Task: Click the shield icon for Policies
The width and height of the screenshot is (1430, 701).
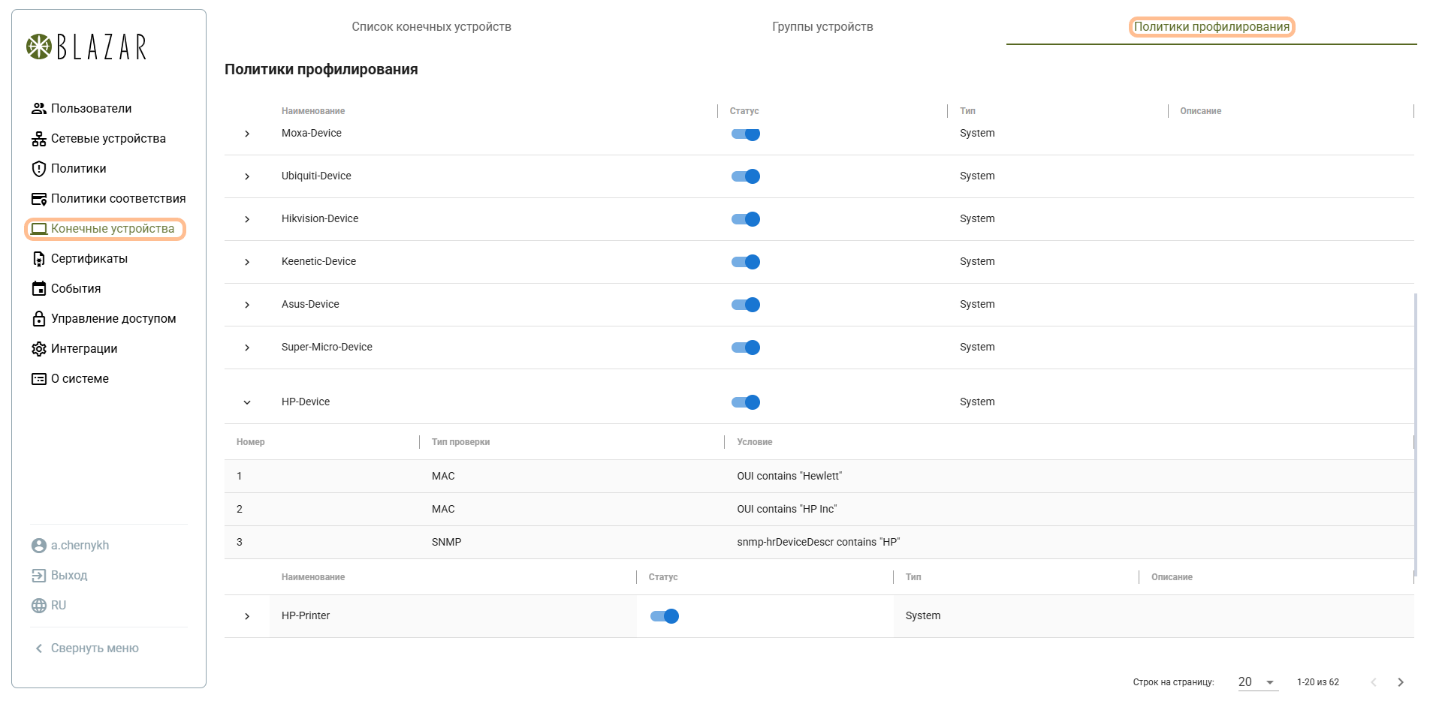Action: 39,169
